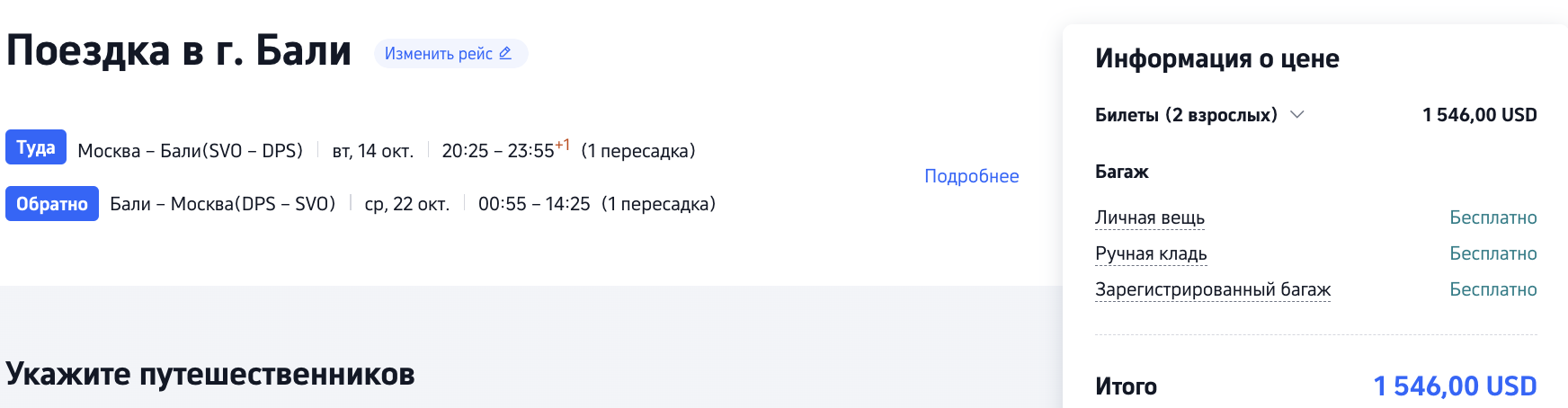The width and height of the screenshot is (1568, 408).
Task: Select the Туда outbound badge
Action: click(x=36, y=147)
